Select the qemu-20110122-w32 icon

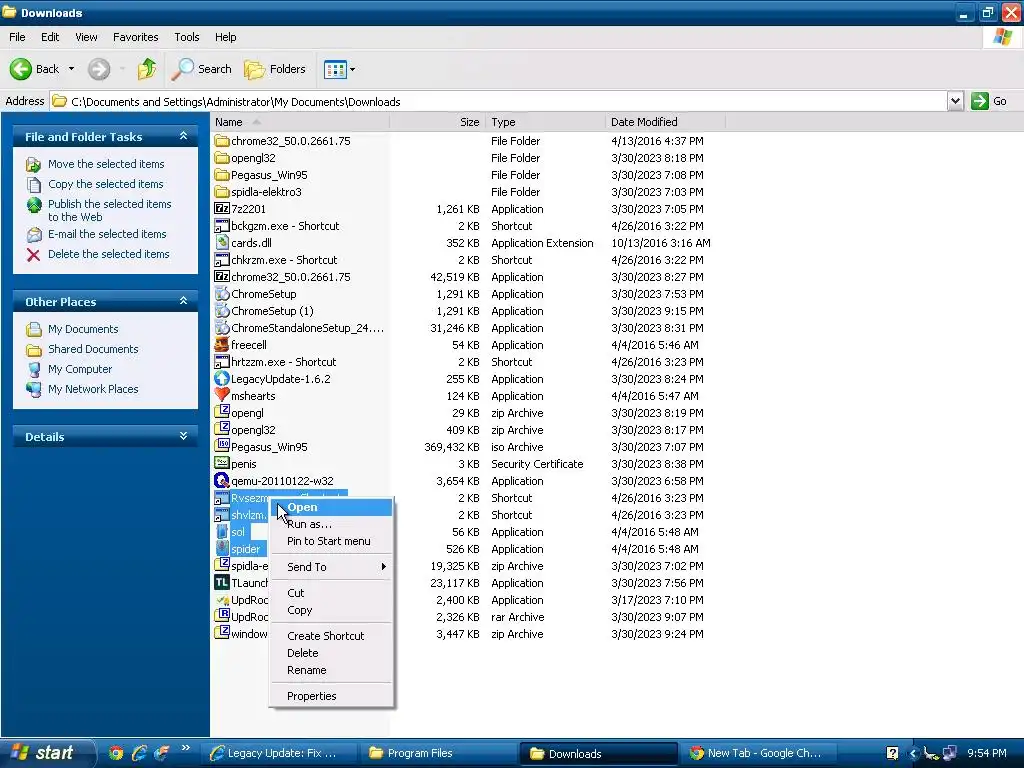[222, 480]
